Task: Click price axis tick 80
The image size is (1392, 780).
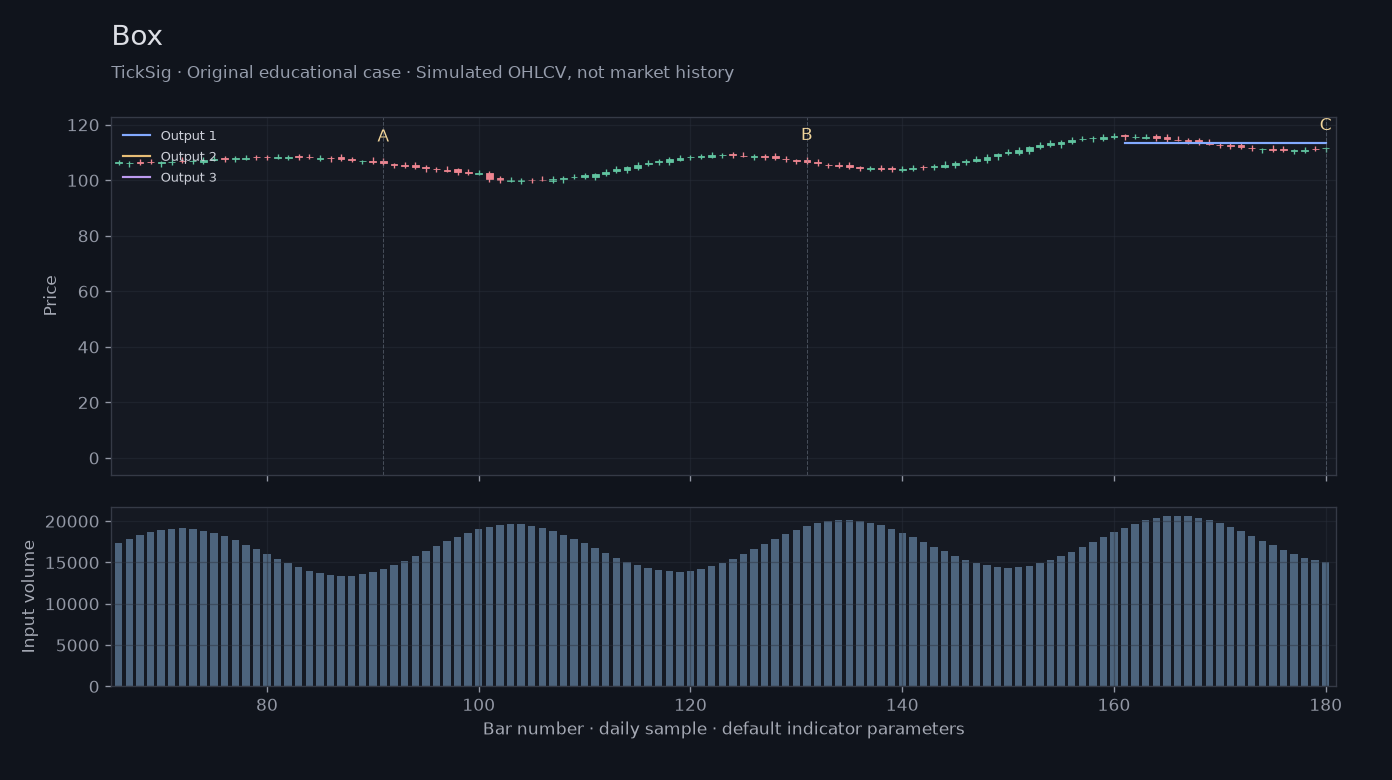Action: tap(88, 237)
